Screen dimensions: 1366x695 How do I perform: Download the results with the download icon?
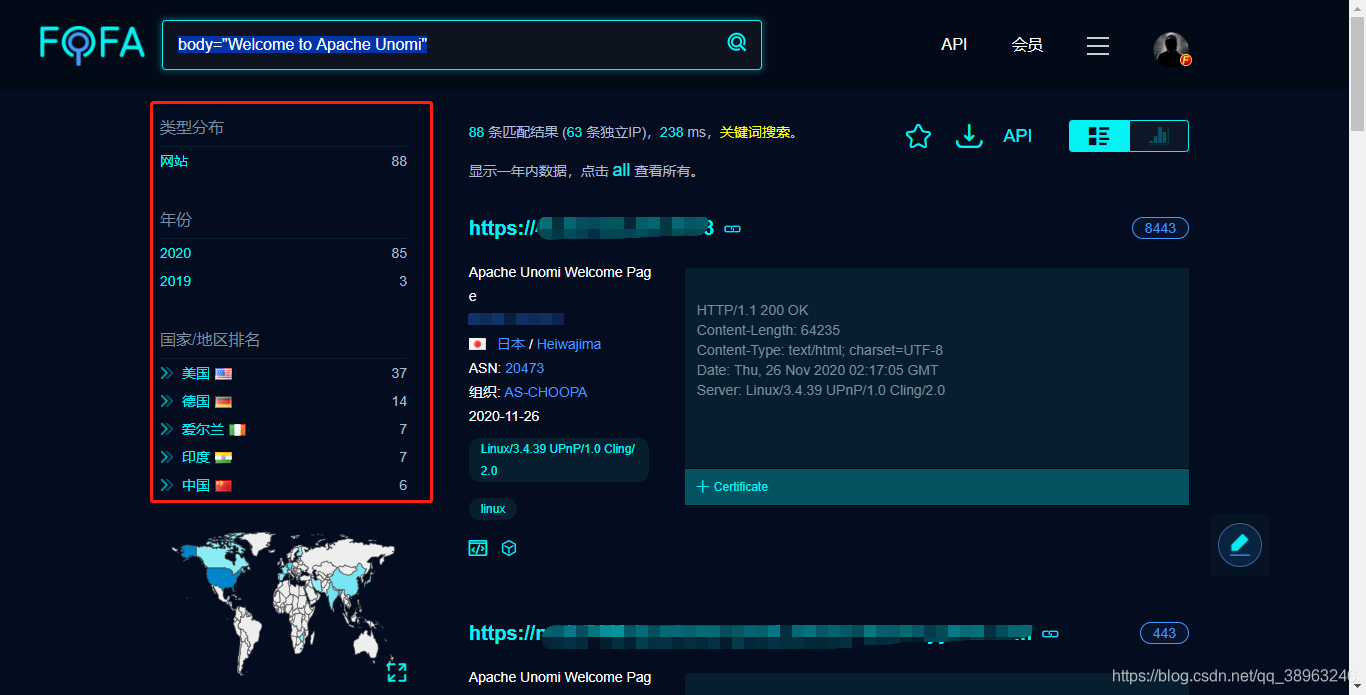969,136
